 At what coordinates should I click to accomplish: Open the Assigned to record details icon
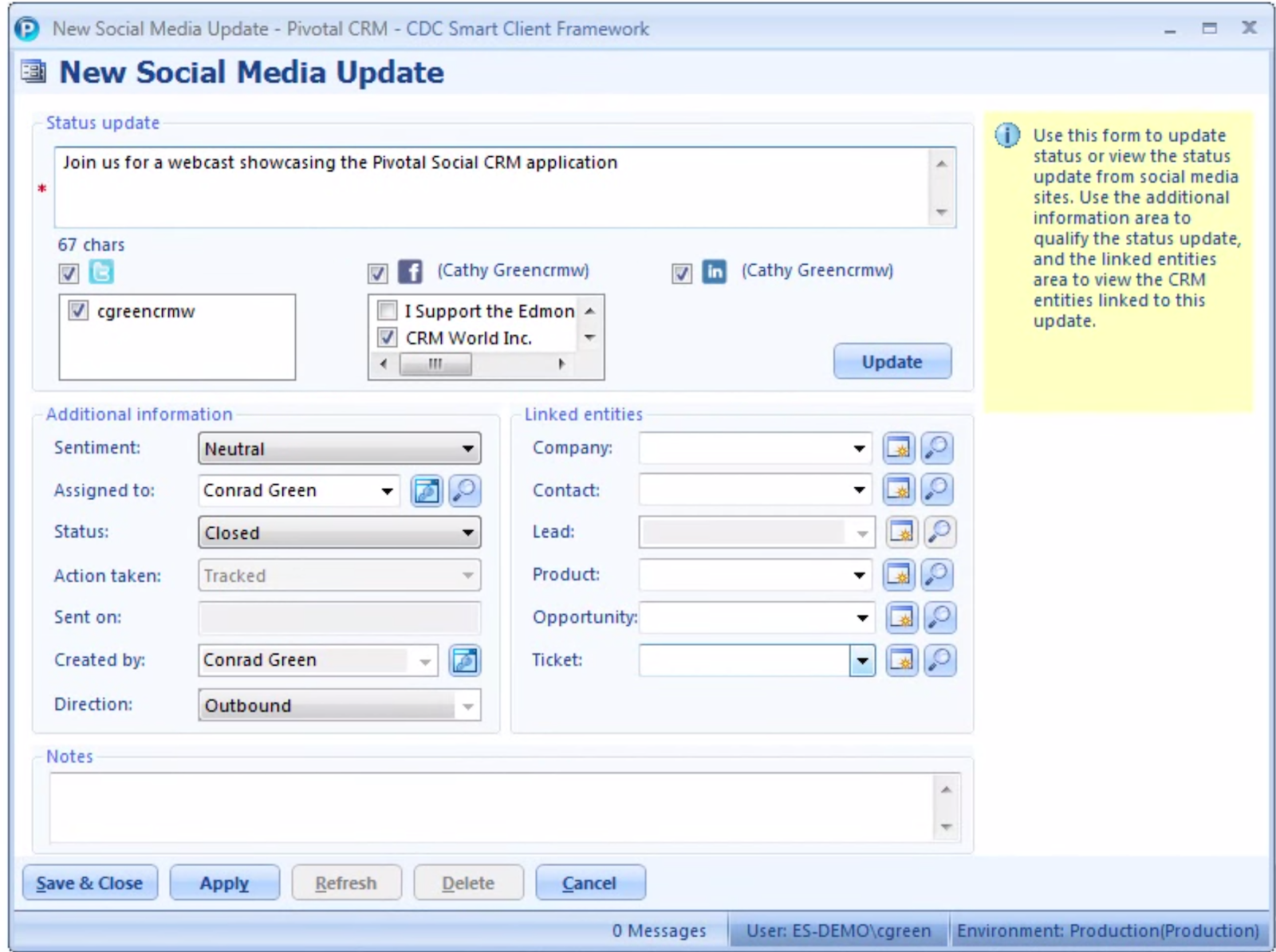click(x=427, y=491)
